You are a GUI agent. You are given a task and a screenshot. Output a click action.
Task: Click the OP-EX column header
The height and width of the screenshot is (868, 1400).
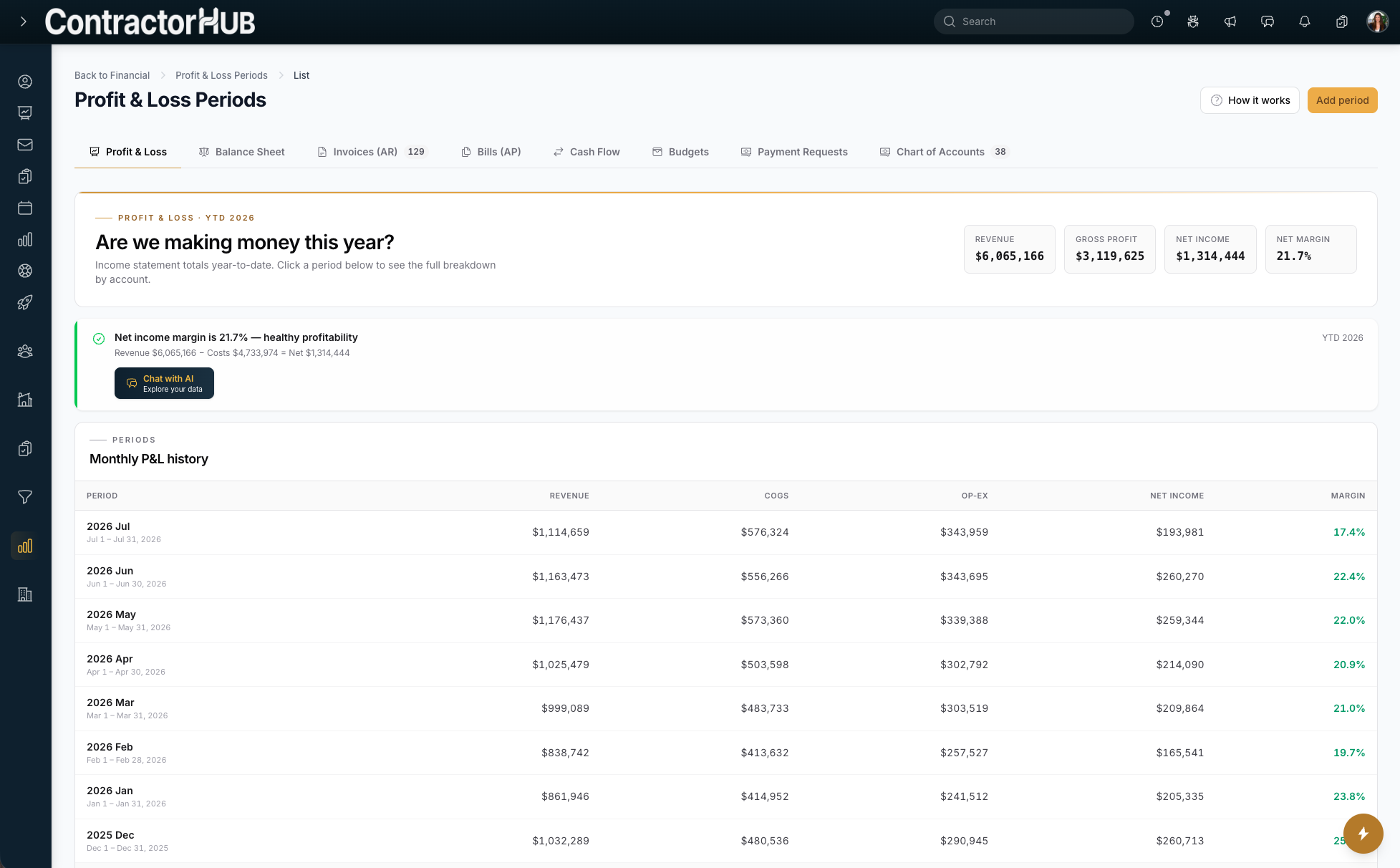pos(975,496)
